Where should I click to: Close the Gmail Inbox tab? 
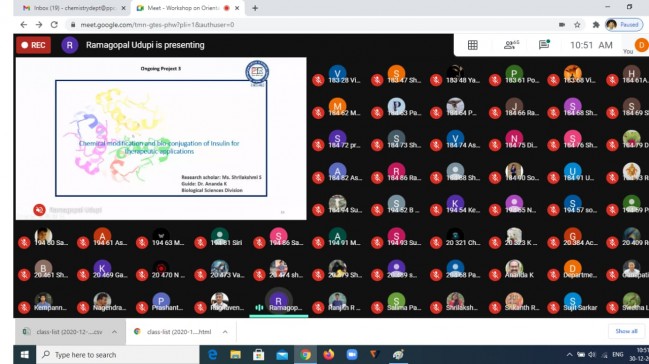click(123, 8)
